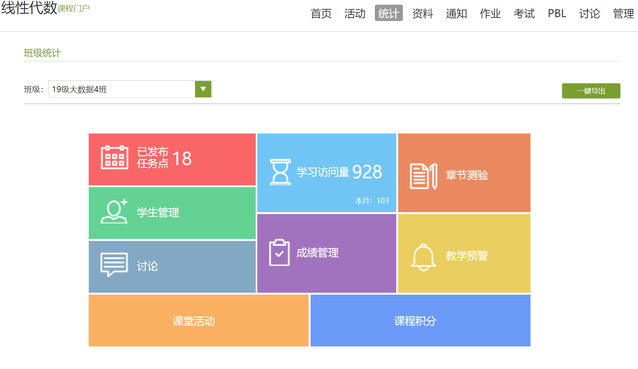The image size is (638, 369).
Task: Click the add-user icon for 学生管理
Action: point(114,212)
